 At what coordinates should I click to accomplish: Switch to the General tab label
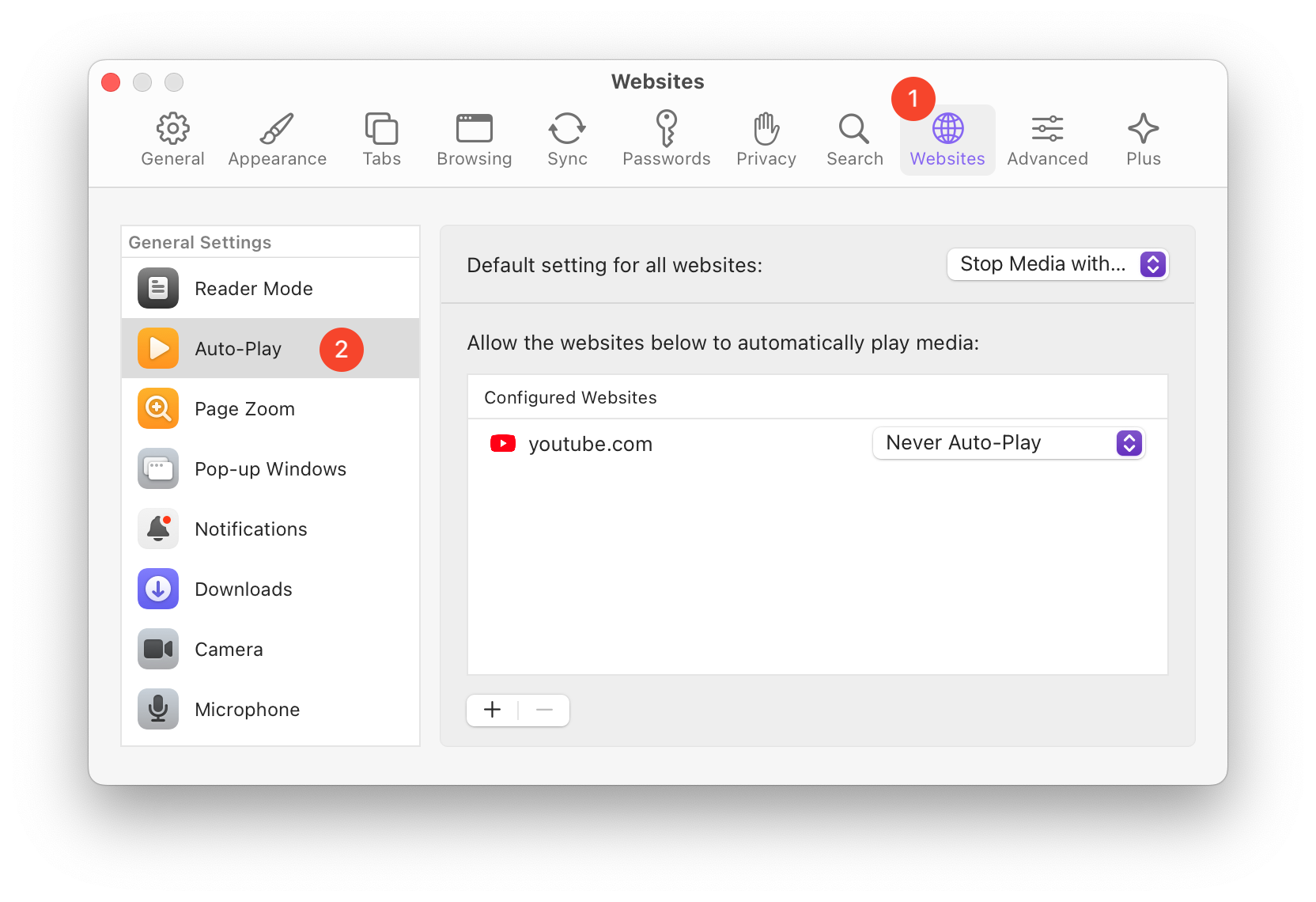click(x=172, y=158)
